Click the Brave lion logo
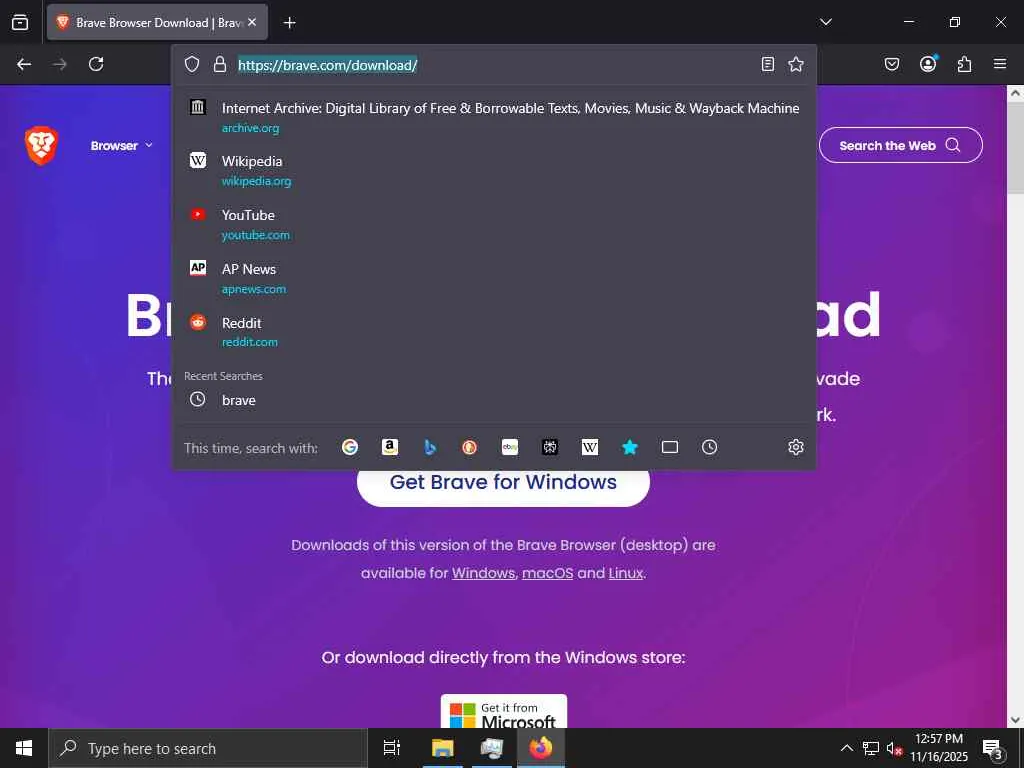Screen dimensions: 1024x768 coord(41,145)
